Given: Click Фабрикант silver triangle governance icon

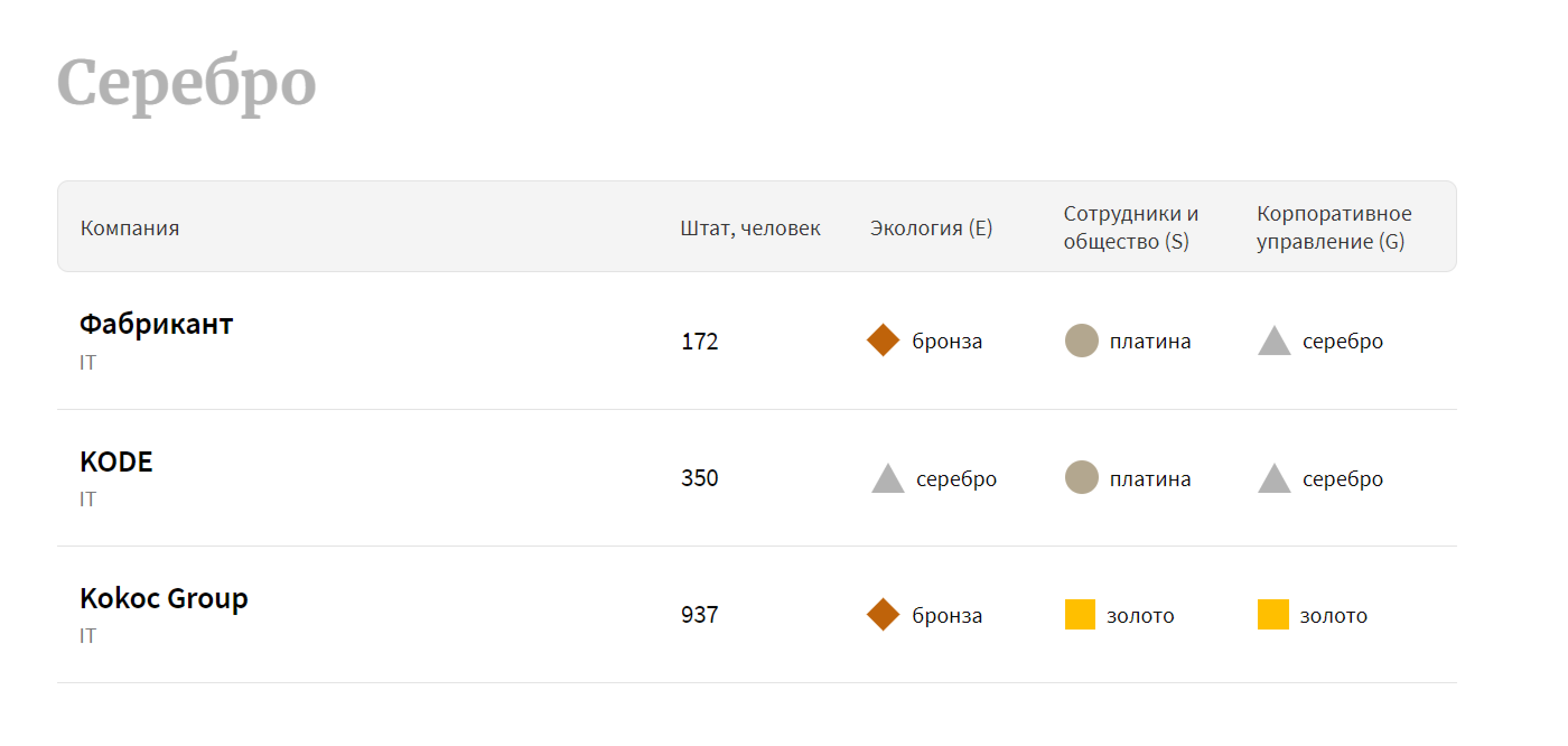Looking at the screenshot, I should click(1274, 342).
